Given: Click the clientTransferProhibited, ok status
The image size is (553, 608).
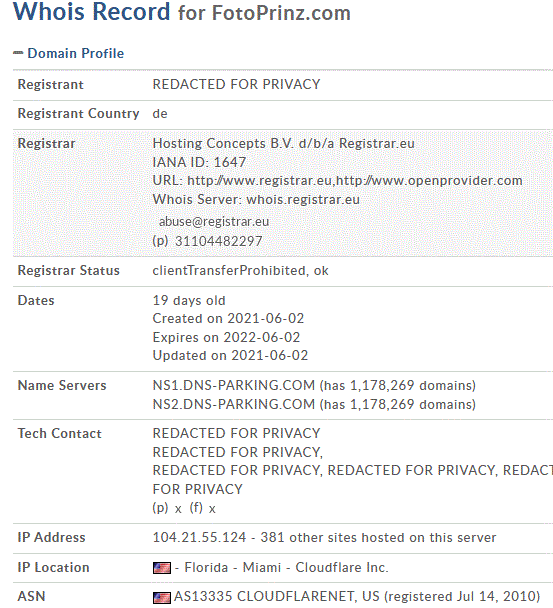Looking at the screenshot, I should coord(240,270).
